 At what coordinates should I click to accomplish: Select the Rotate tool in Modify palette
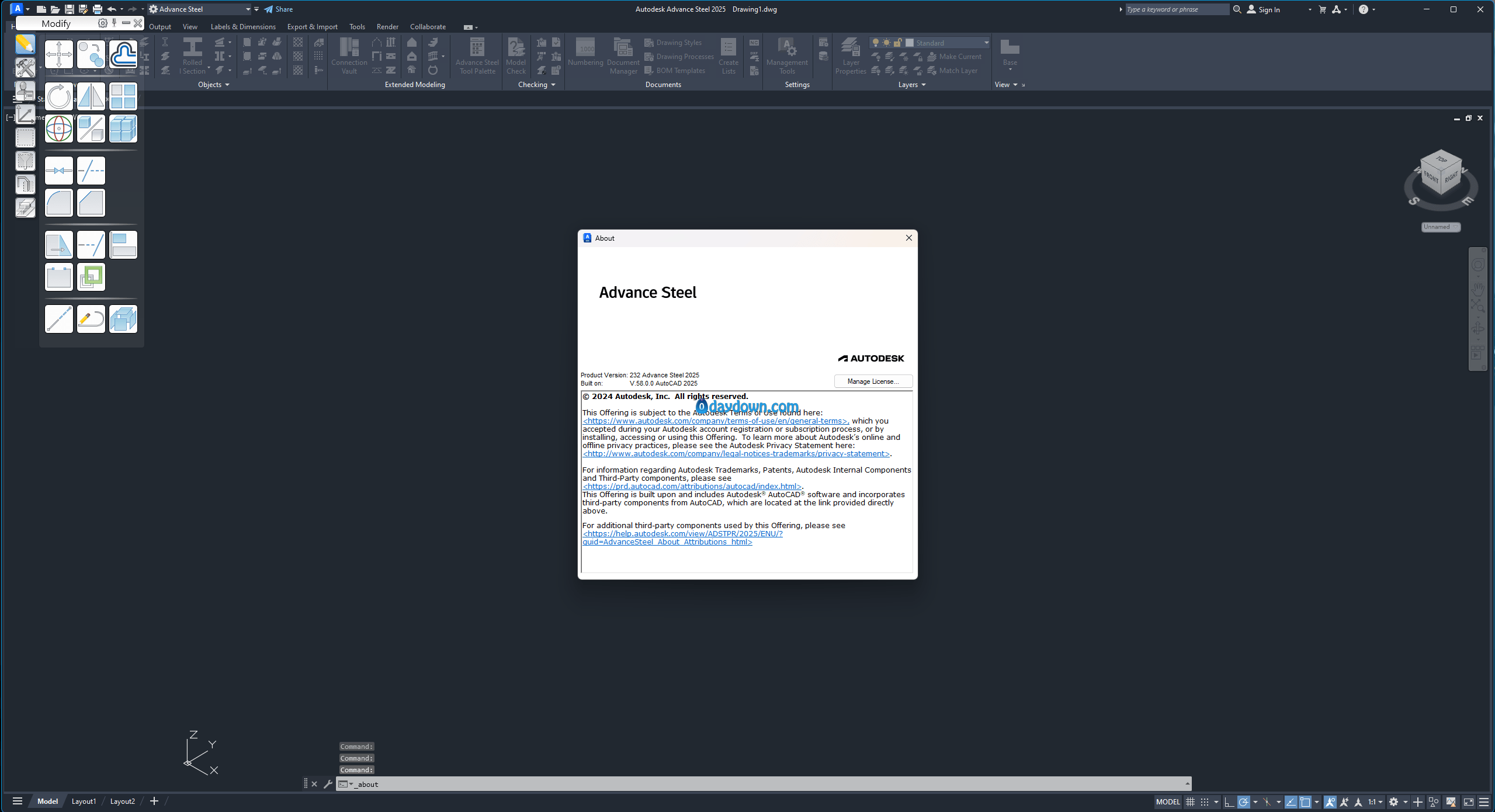[x=59, y=96]
